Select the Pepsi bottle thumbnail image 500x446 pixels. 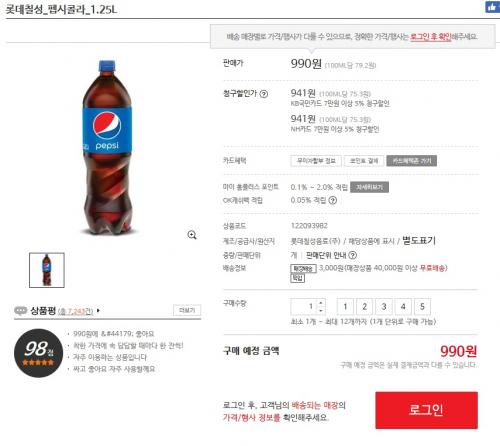pos(47,270)
